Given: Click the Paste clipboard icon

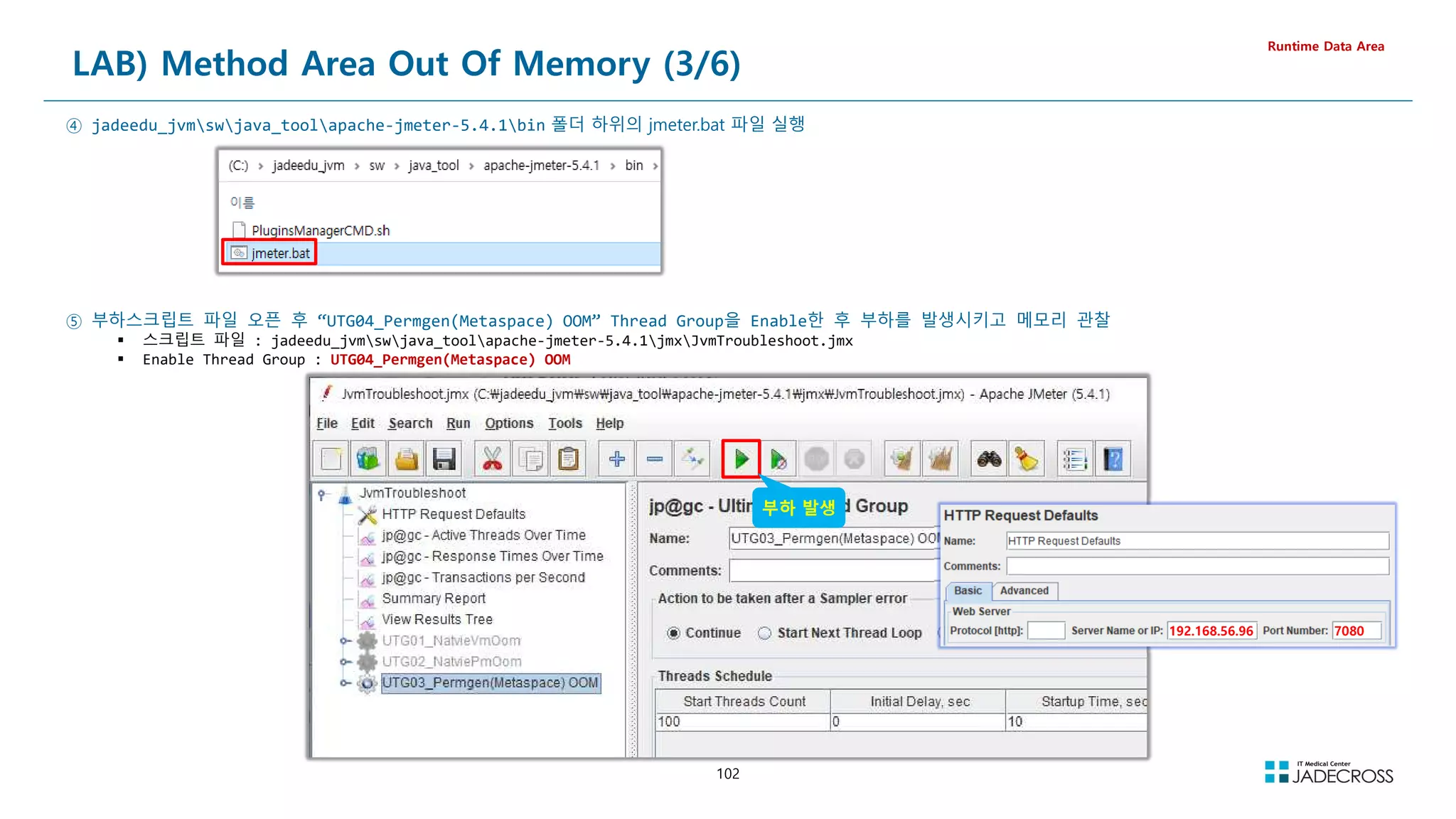Looking at the screenshot, I should (x=568, y=459).
